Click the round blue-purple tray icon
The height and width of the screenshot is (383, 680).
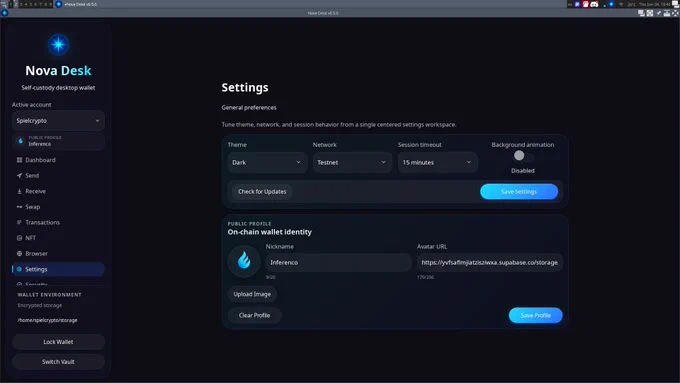pos(577,4)
